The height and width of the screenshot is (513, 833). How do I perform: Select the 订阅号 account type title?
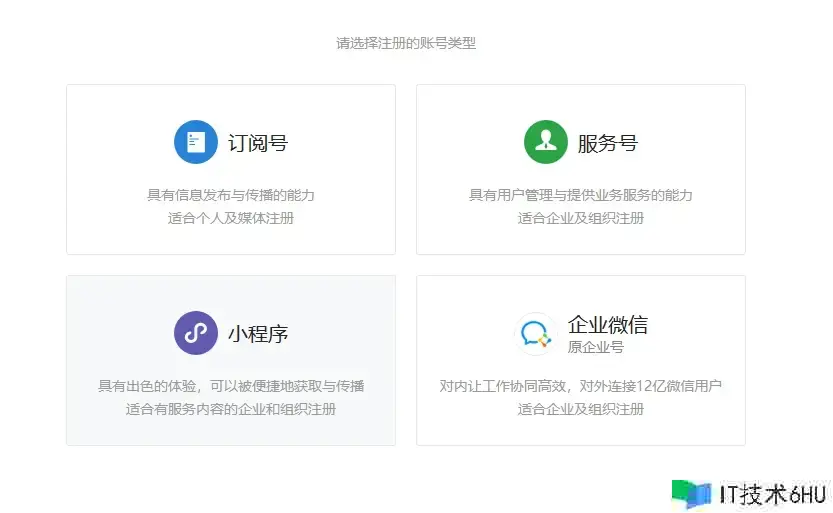258,143
